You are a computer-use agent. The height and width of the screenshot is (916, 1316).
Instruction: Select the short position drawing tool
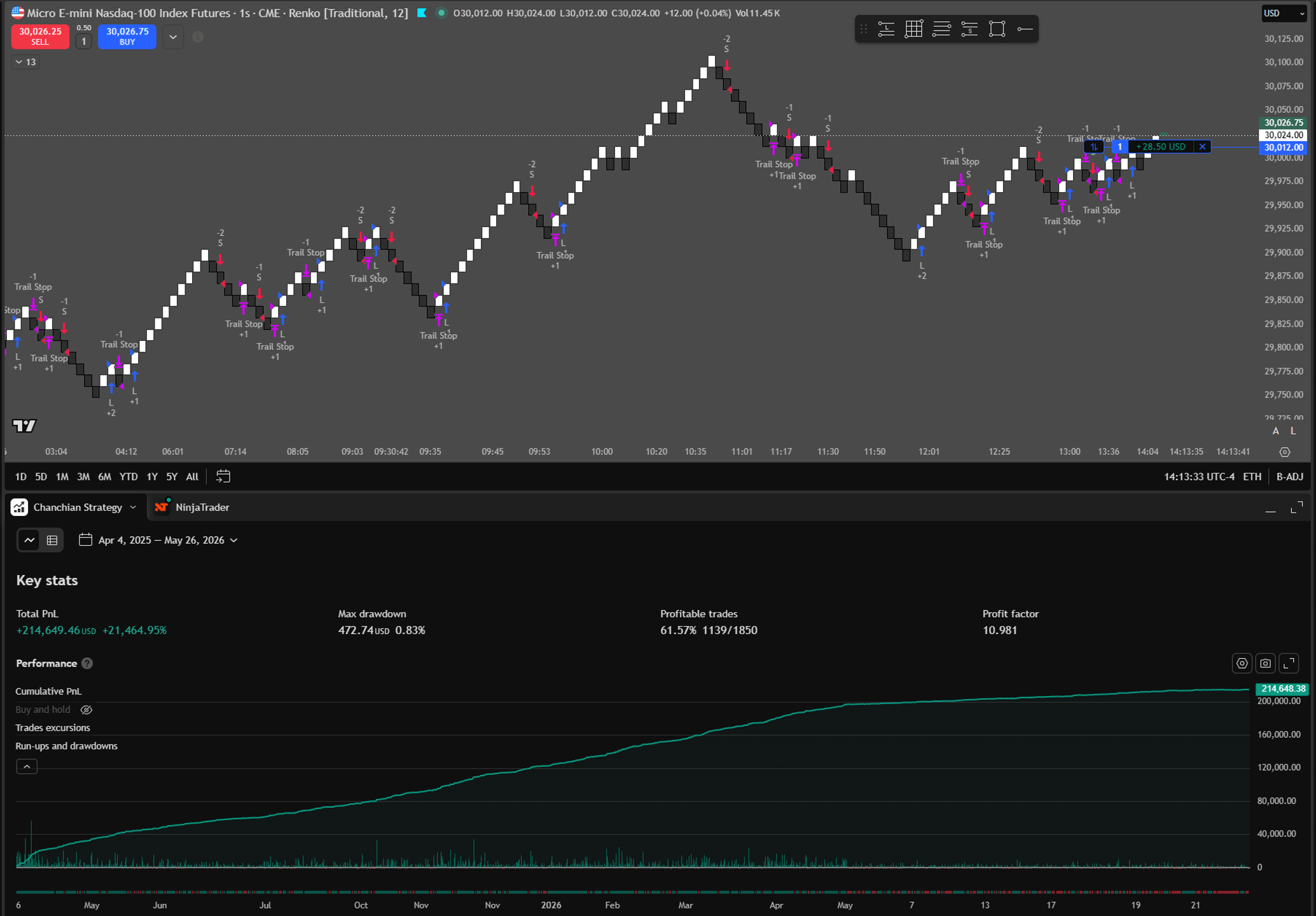click(x=969, y=29)
